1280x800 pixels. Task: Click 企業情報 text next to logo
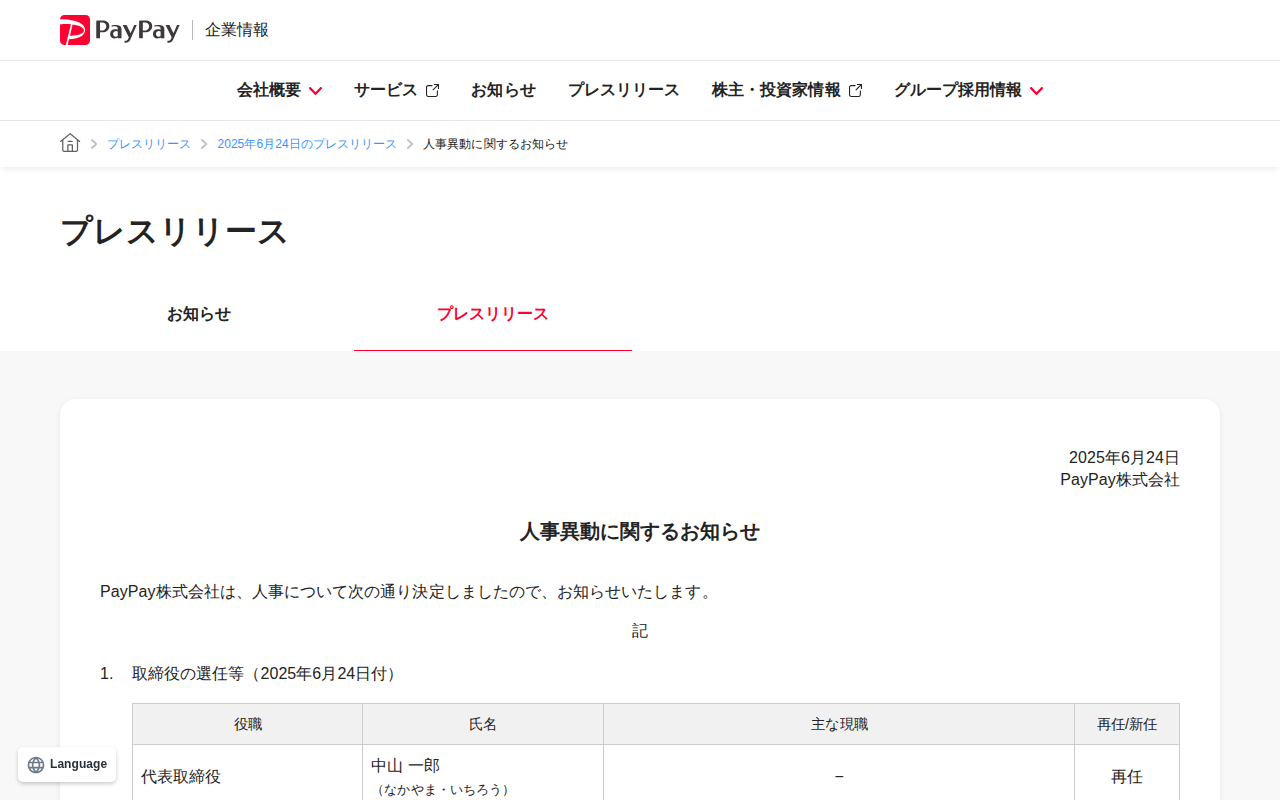tap(237, 30)
